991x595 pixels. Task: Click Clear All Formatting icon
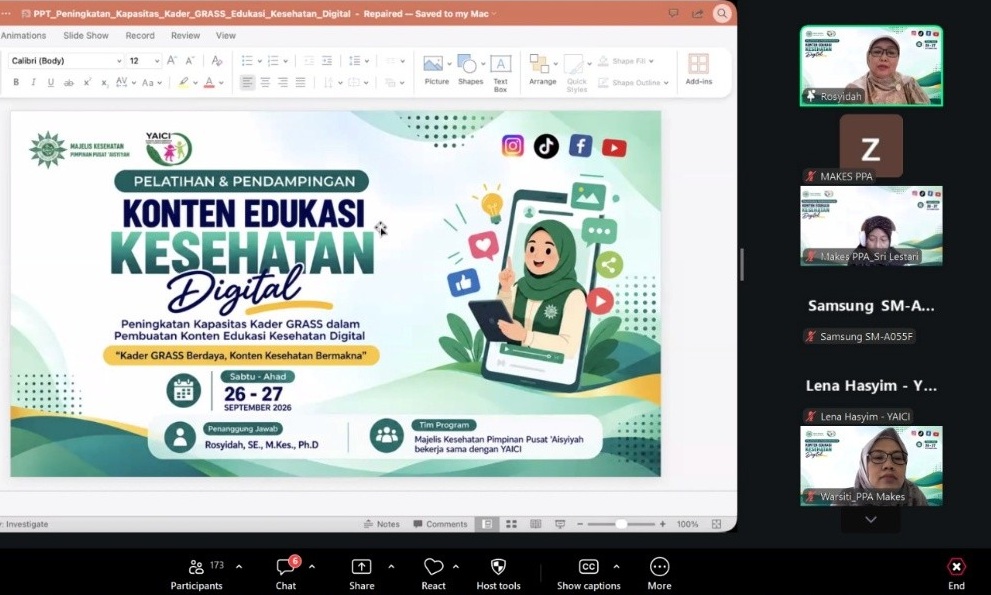pyautogui.click(x=217, y=61)
